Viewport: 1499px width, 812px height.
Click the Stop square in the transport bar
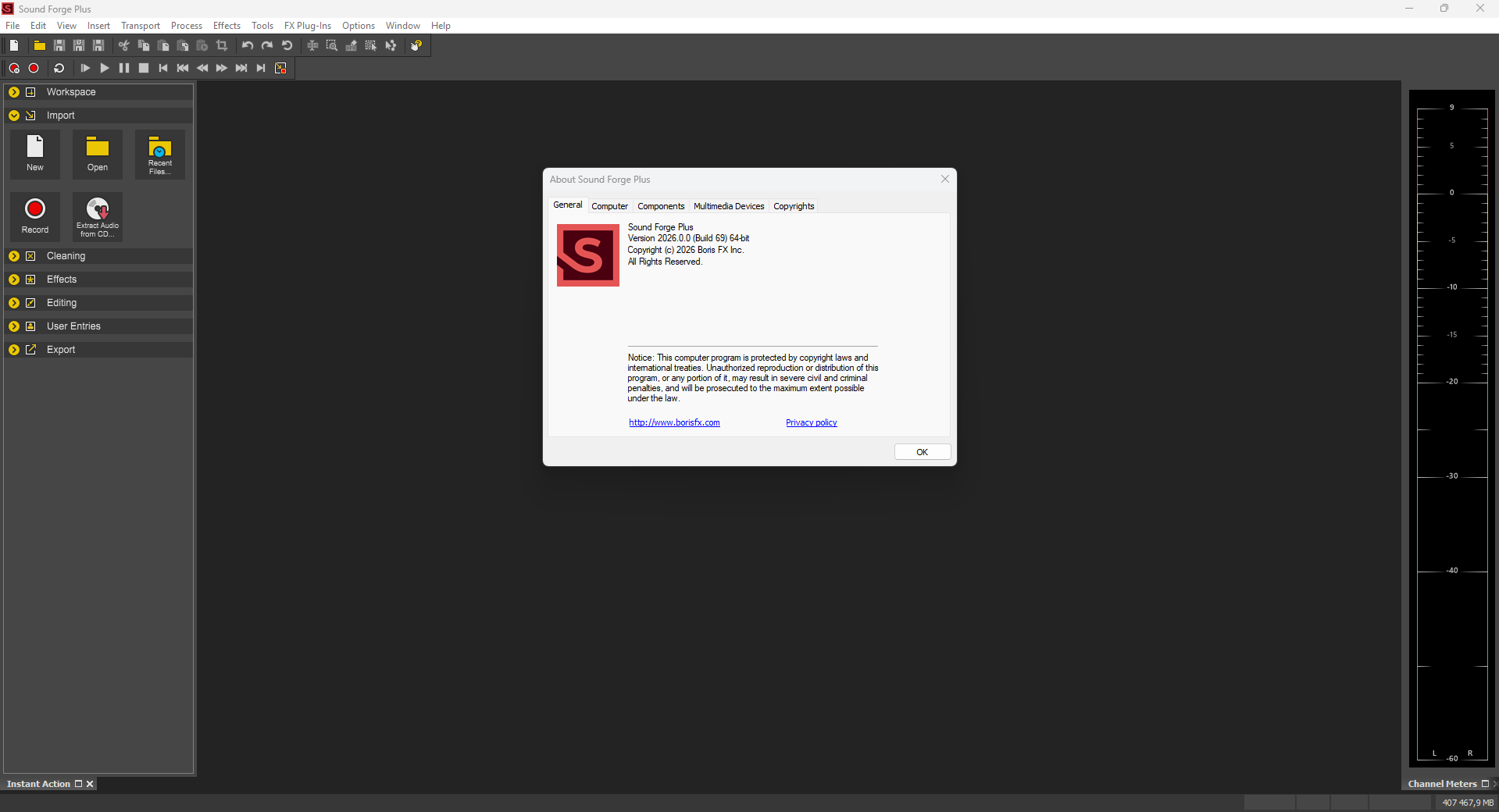(x=144, y=68)
